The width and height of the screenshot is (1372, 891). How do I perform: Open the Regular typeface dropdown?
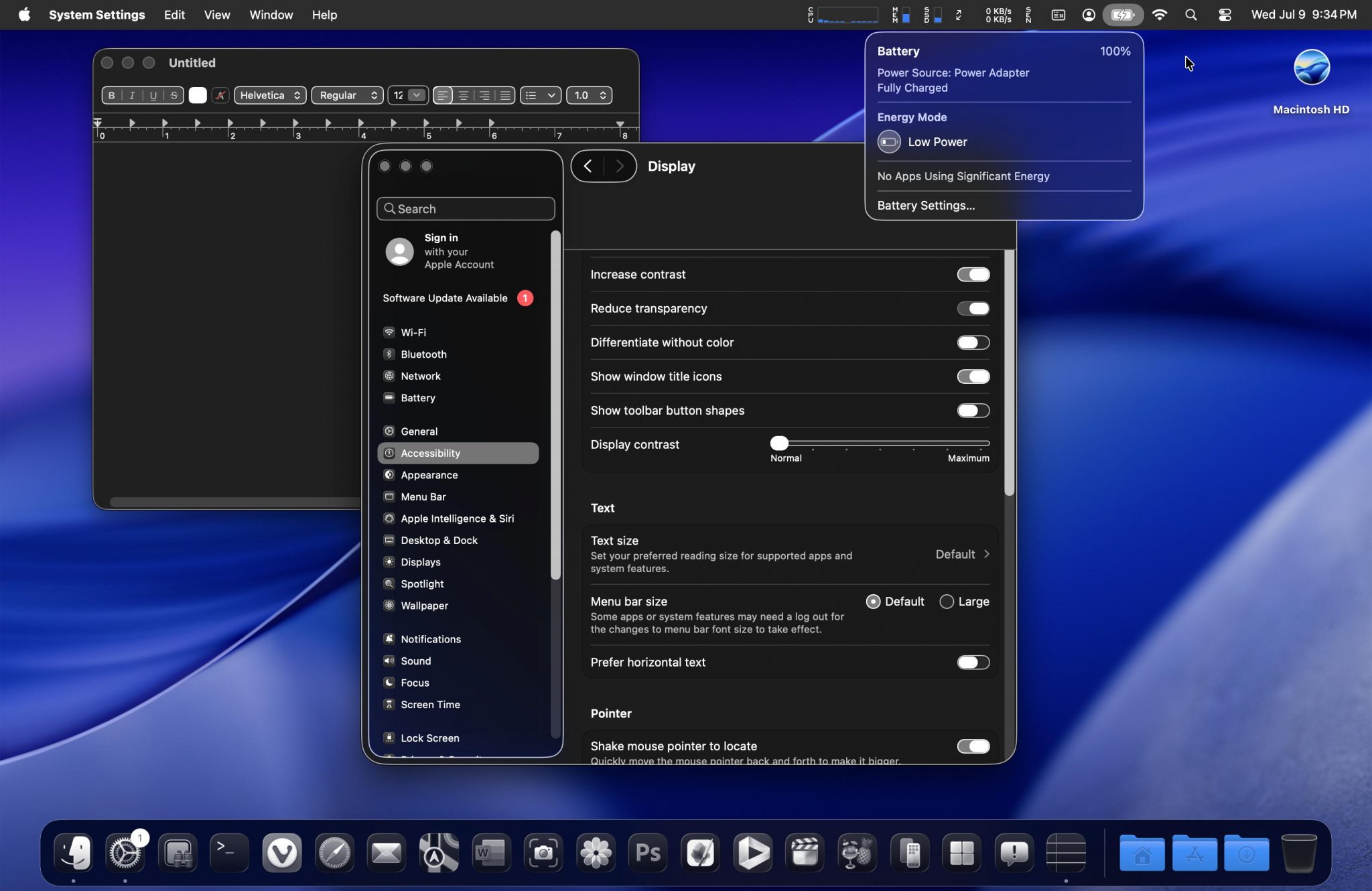(x=347, y=95)
